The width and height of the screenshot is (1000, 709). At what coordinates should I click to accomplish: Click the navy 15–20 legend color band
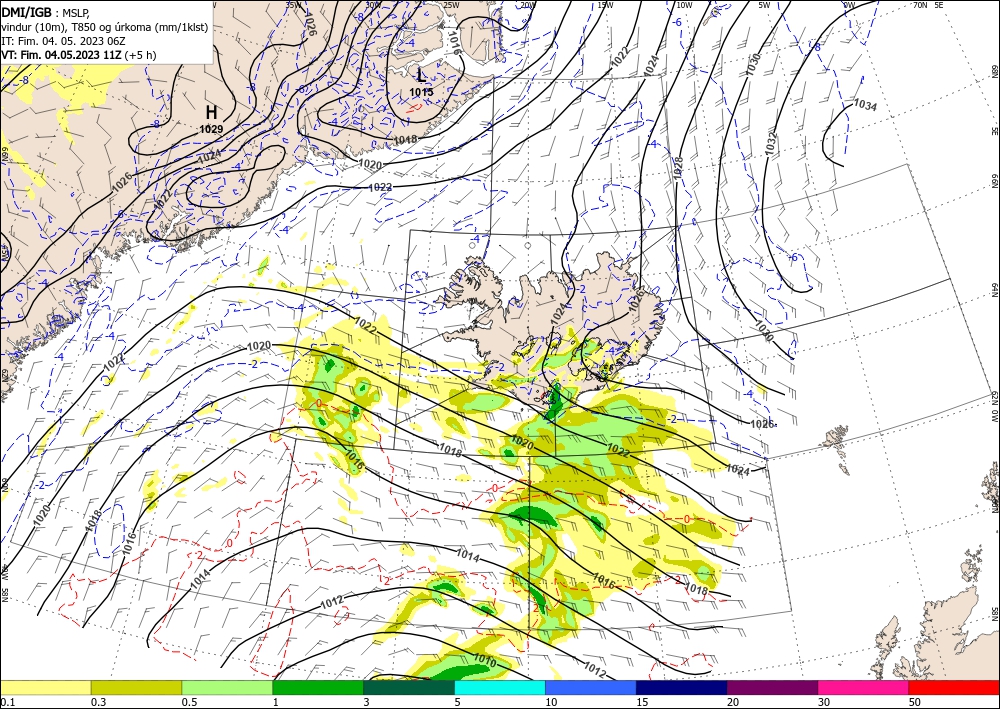pos(682,687)
